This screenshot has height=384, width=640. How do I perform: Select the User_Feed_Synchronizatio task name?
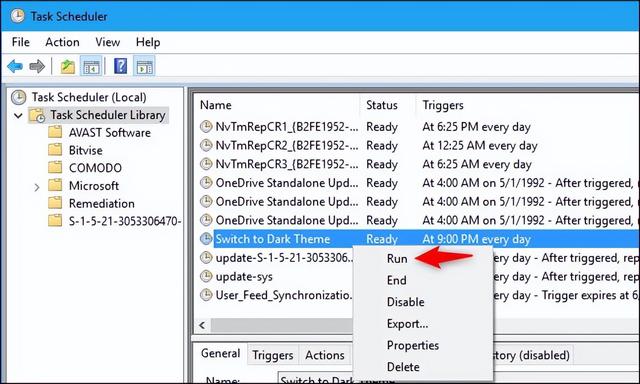(283, 295)
